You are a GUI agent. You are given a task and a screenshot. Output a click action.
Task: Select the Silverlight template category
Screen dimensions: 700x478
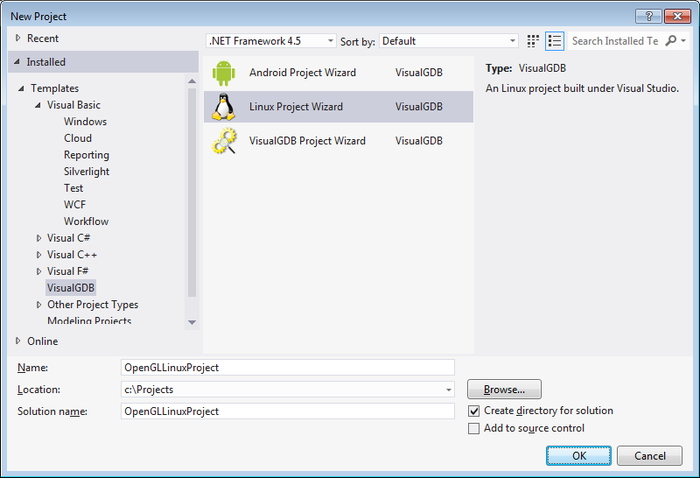[87, 171]
